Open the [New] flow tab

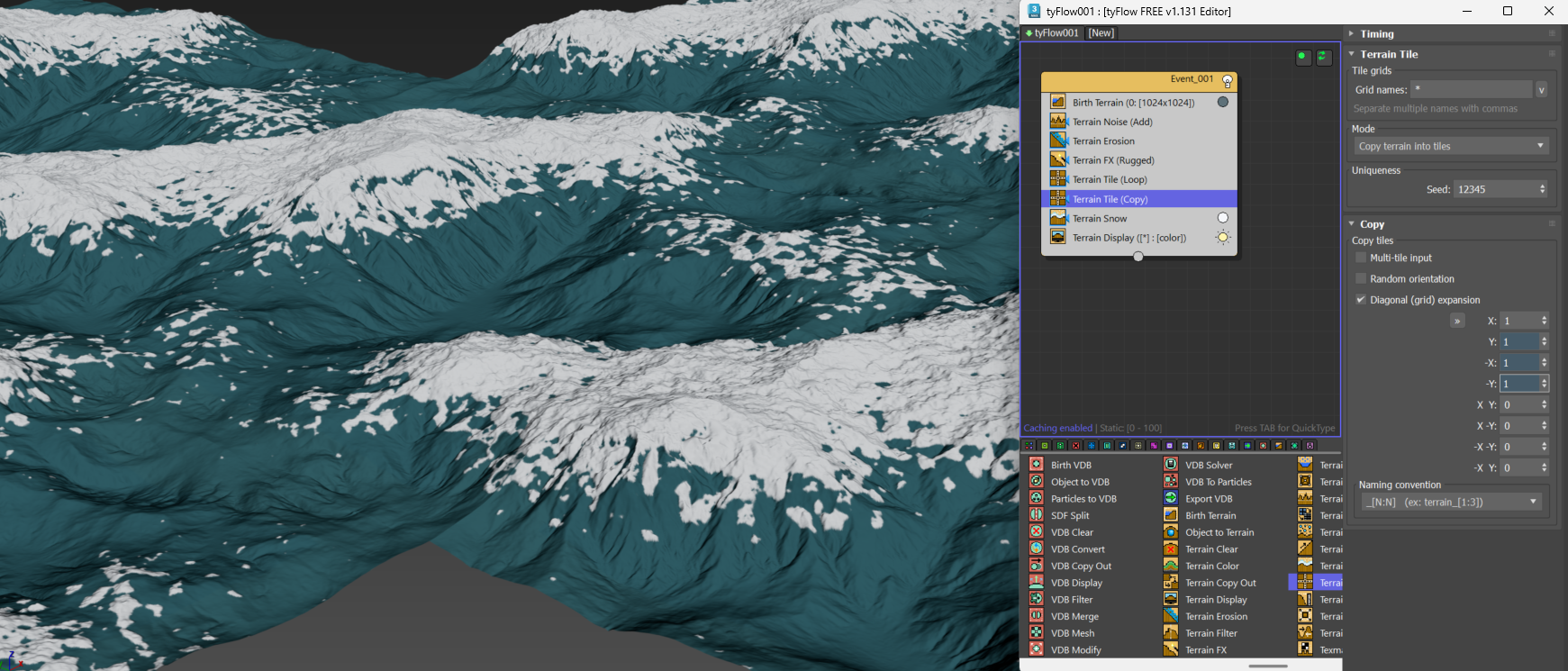tap(1101, 32)
